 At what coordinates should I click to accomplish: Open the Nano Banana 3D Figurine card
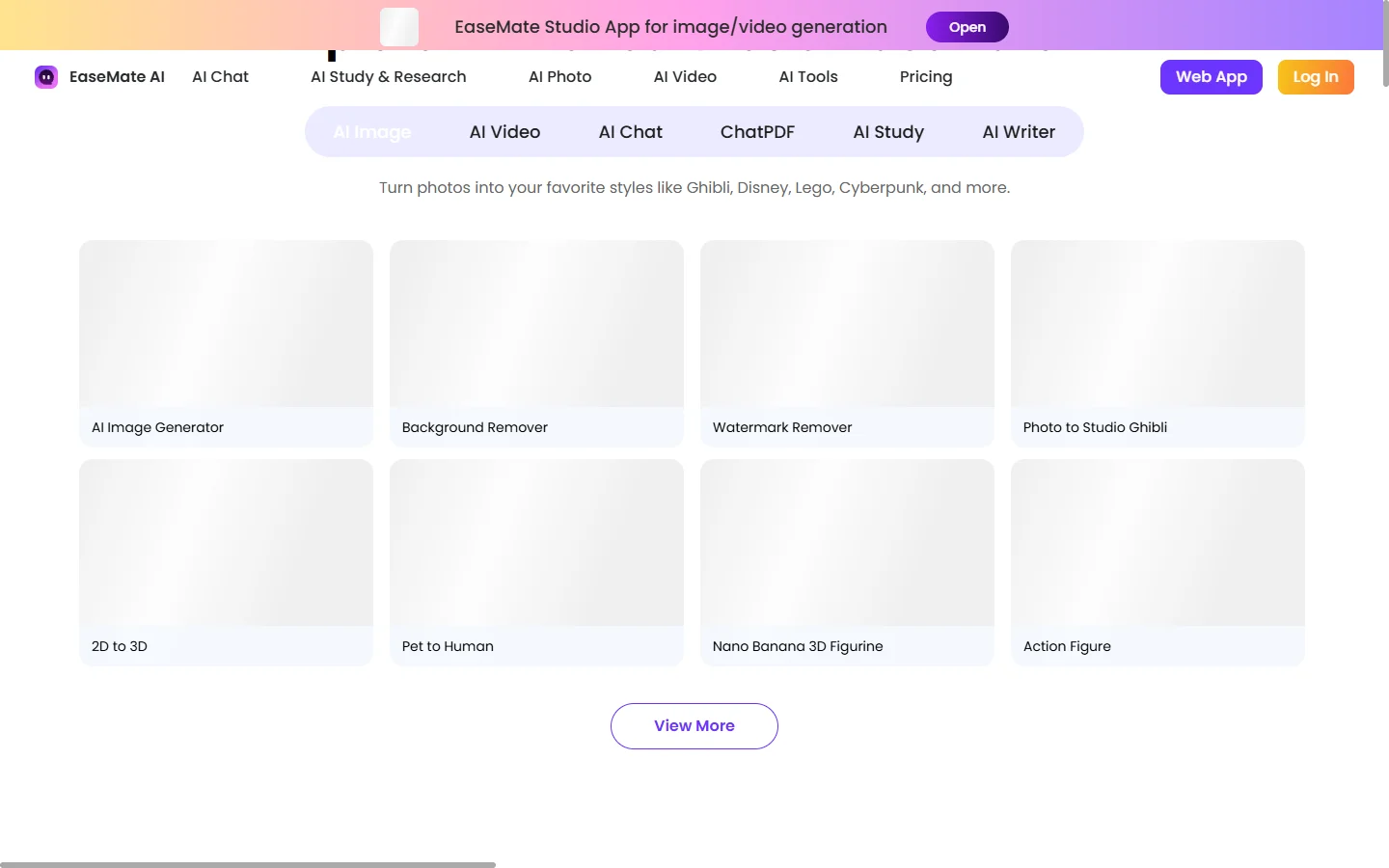point(847,562)
